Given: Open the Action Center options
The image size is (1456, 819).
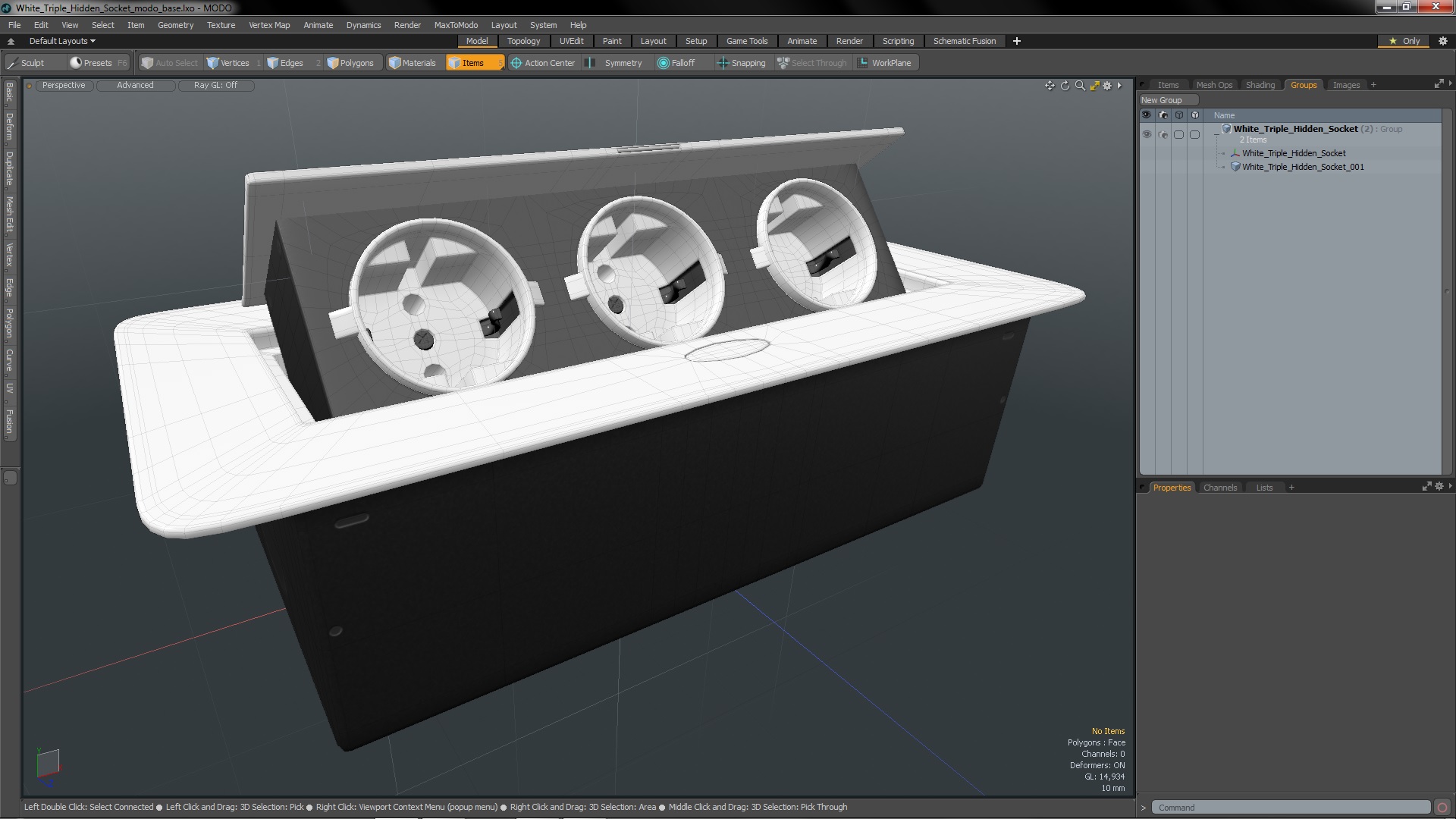Looking at the screenshot, I should coord(543,63).
